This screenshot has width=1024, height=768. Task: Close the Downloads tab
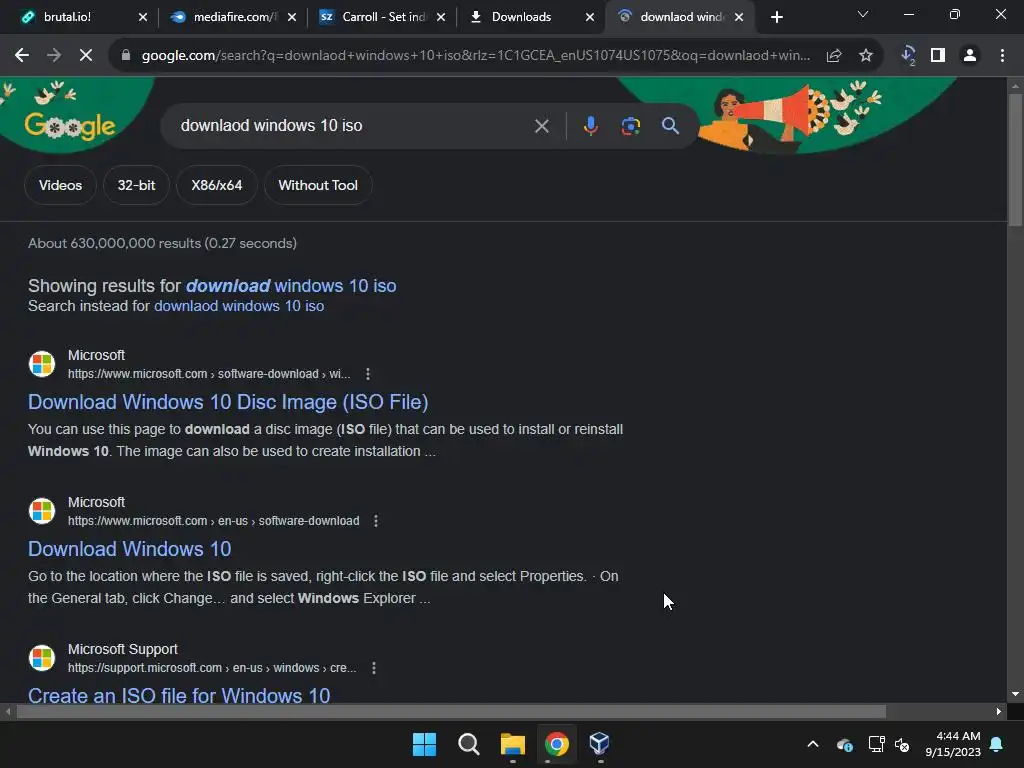590,17
